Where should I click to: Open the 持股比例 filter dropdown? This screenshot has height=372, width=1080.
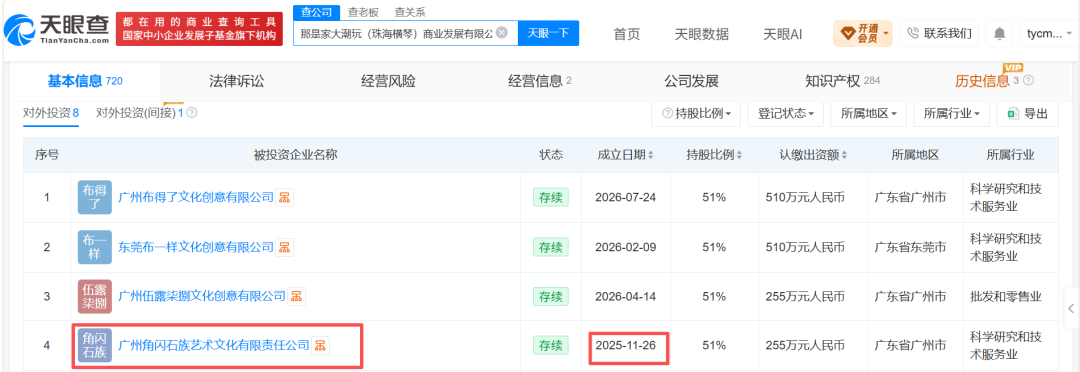coord(696,114)
